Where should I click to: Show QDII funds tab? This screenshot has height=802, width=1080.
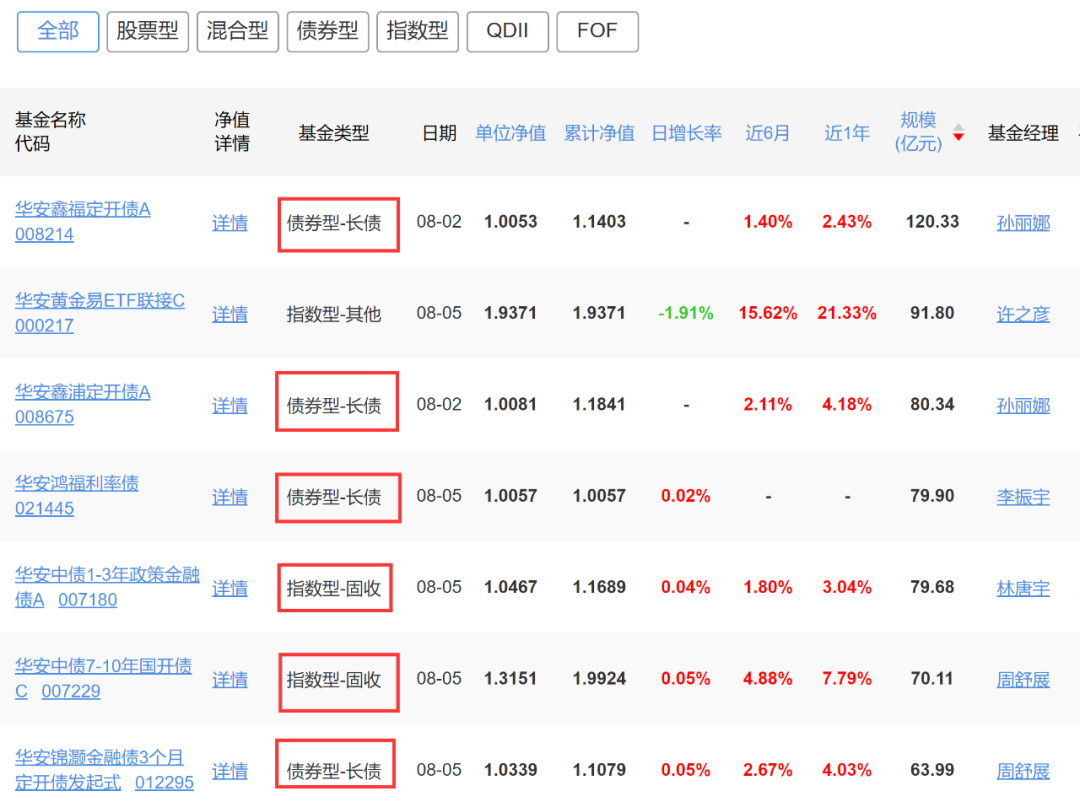508,31
